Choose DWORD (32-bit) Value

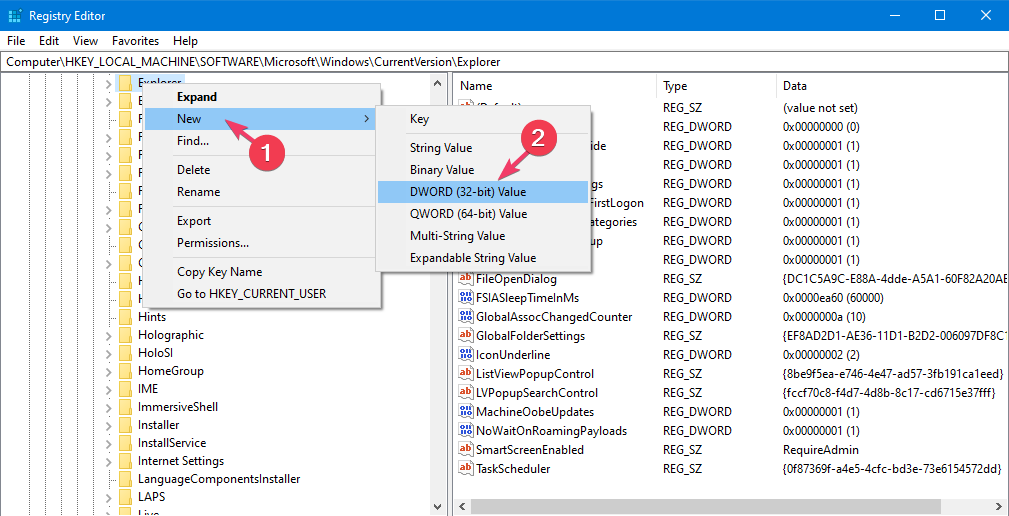coord(483,192)
